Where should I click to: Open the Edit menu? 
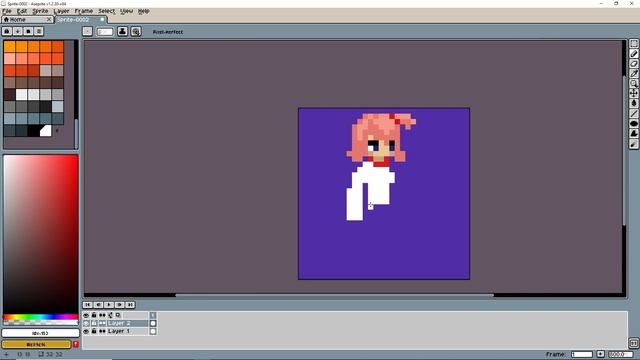(22, 11)
